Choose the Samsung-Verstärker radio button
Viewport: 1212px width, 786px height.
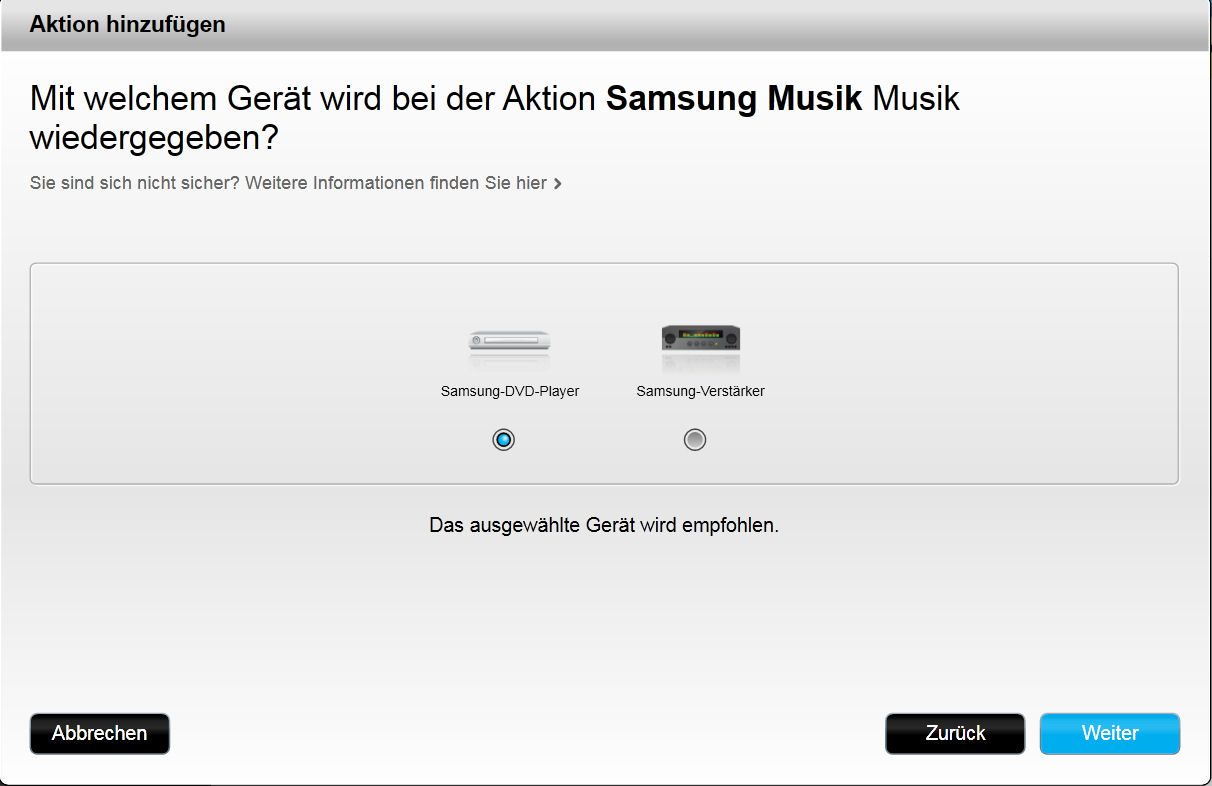coord(695,440)
